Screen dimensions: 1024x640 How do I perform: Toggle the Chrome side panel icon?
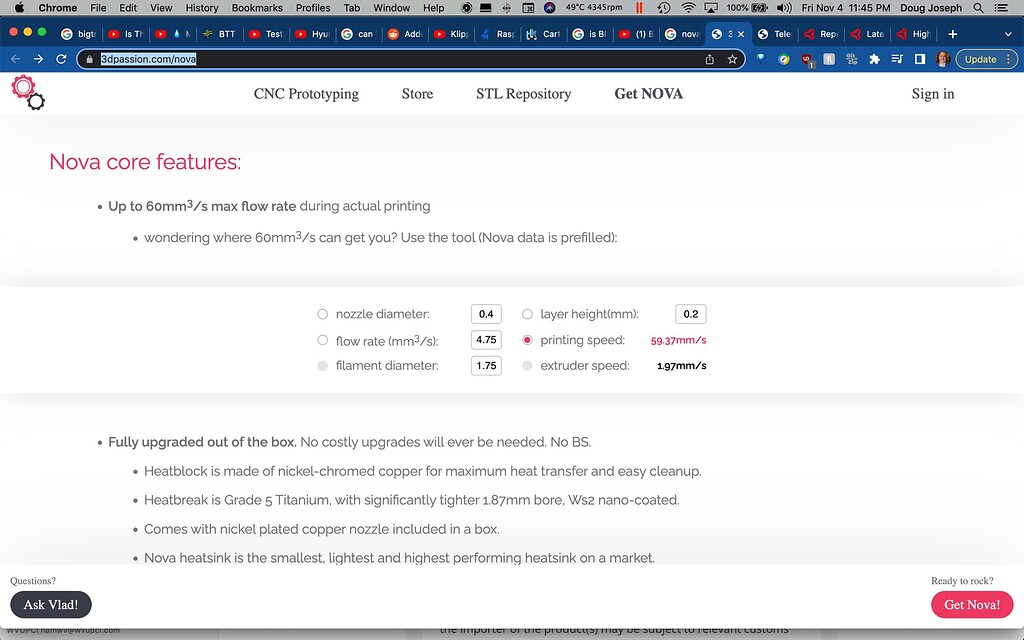point(920,59)
